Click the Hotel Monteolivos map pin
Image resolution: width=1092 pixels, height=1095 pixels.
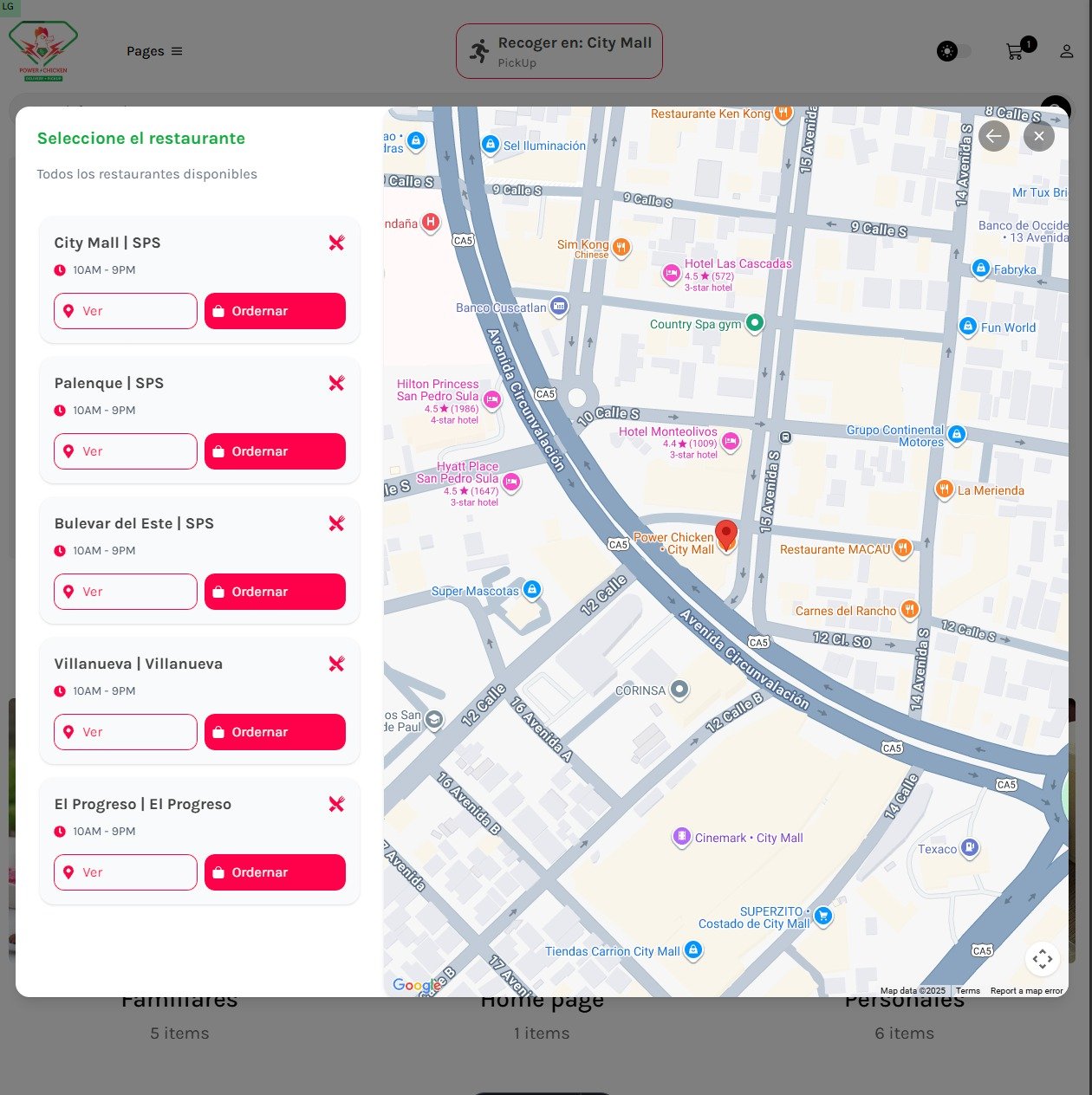pos(731,441)
